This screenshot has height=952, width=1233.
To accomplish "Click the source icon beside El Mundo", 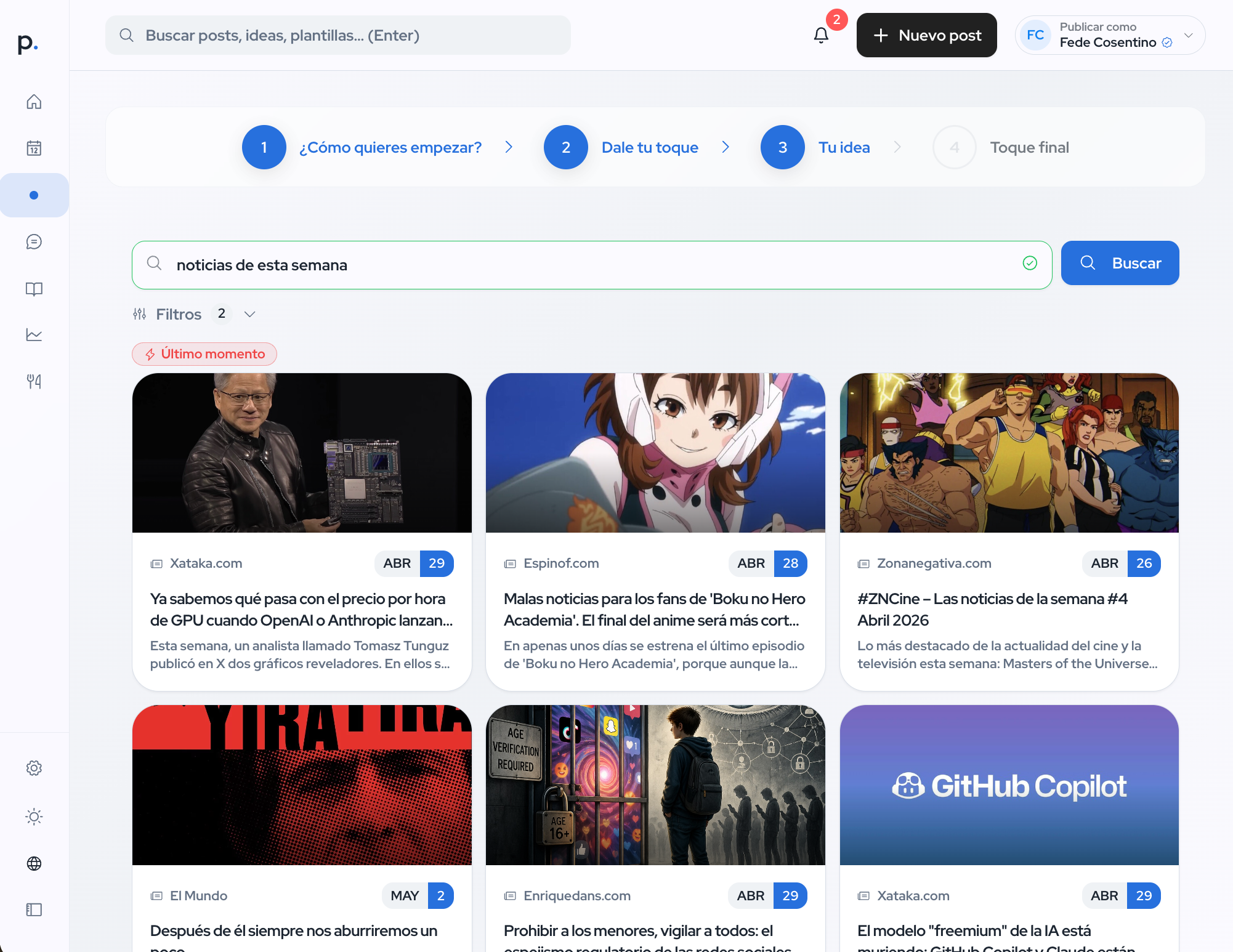I will (x=156, y=896).
